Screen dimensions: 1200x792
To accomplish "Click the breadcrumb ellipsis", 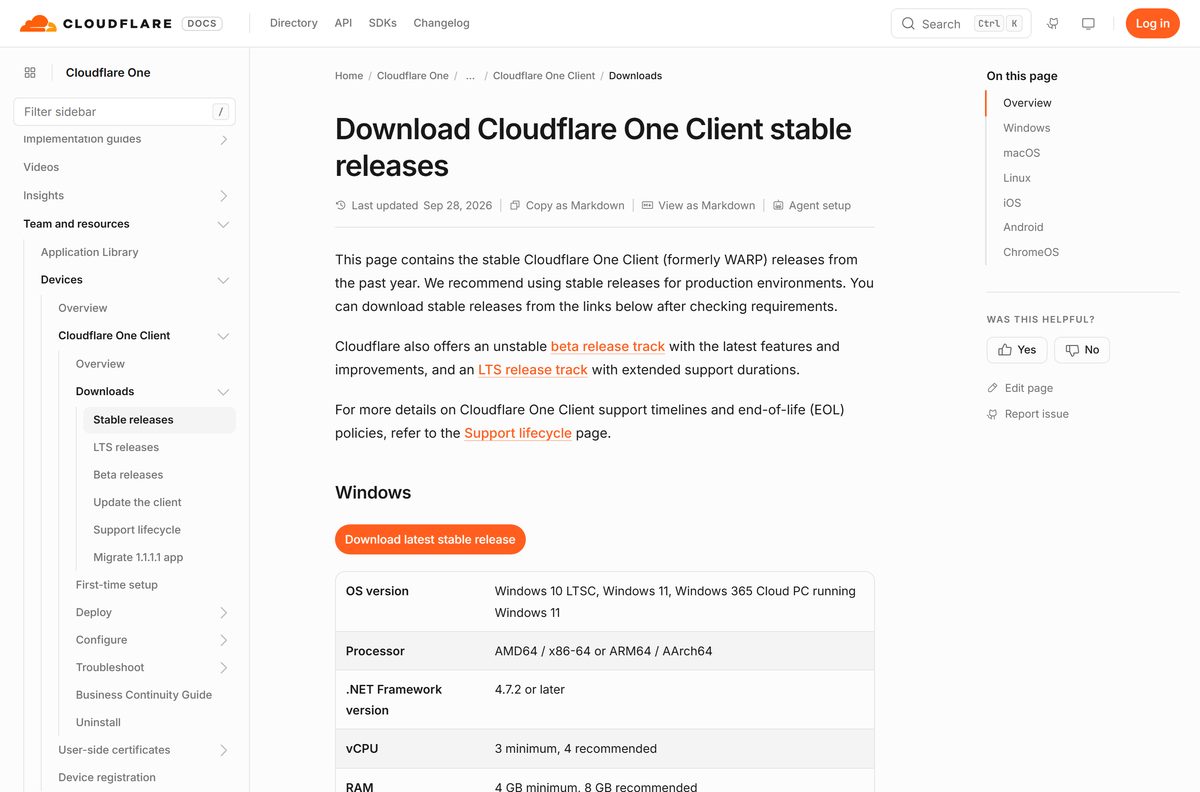I will [x=470, y=76].
